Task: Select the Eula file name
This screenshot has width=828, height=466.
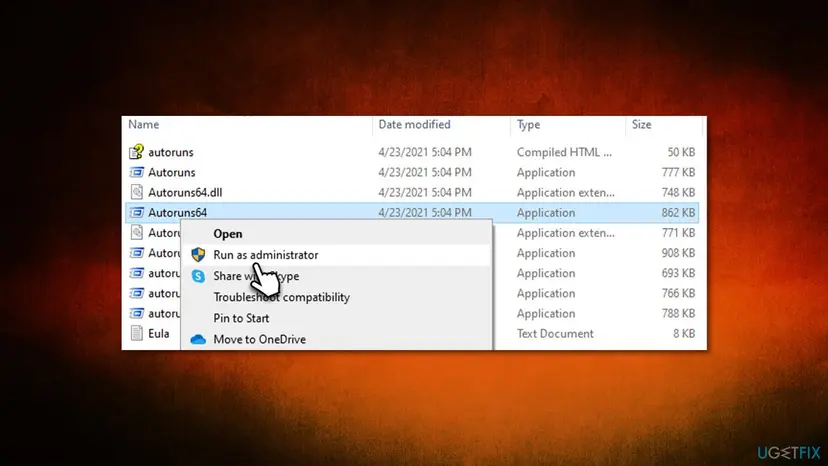Action: click(158, 333)
